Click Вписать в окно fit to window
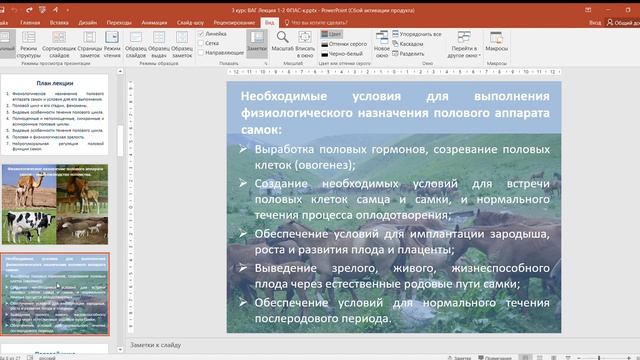Image resolution: width=640 pixels, height=360 pixels. coord(305,43)
